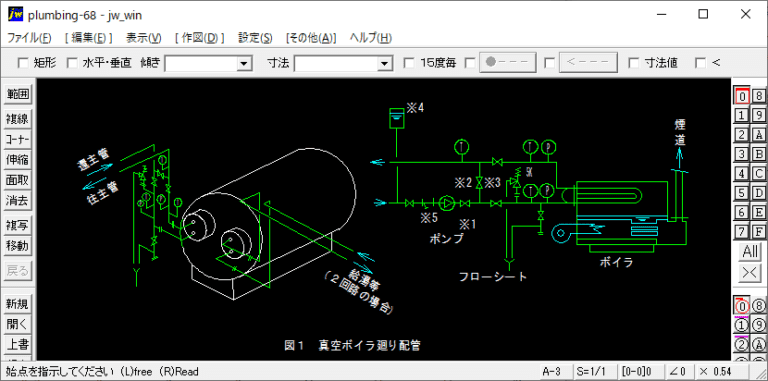The width and height of the screenshot is (768, 381).
Task: Click the <--- arrow style button
Action: tap(588, 63)
